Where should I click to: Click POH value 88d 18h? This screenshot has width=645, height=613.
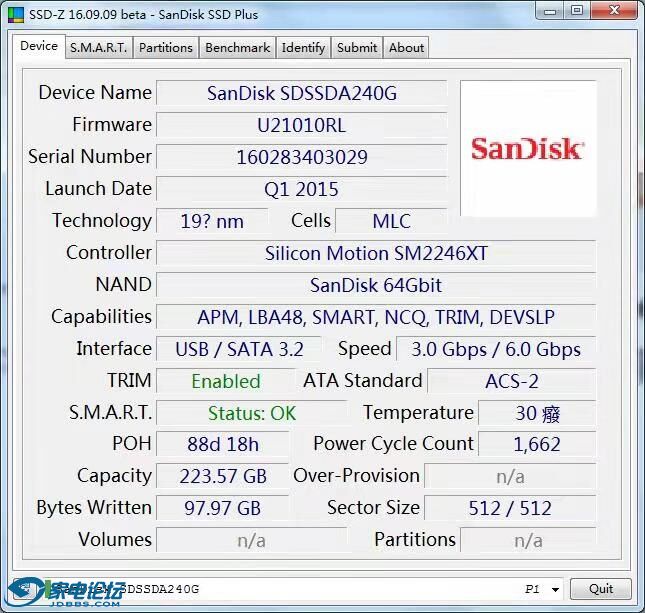tap(223, 444)
